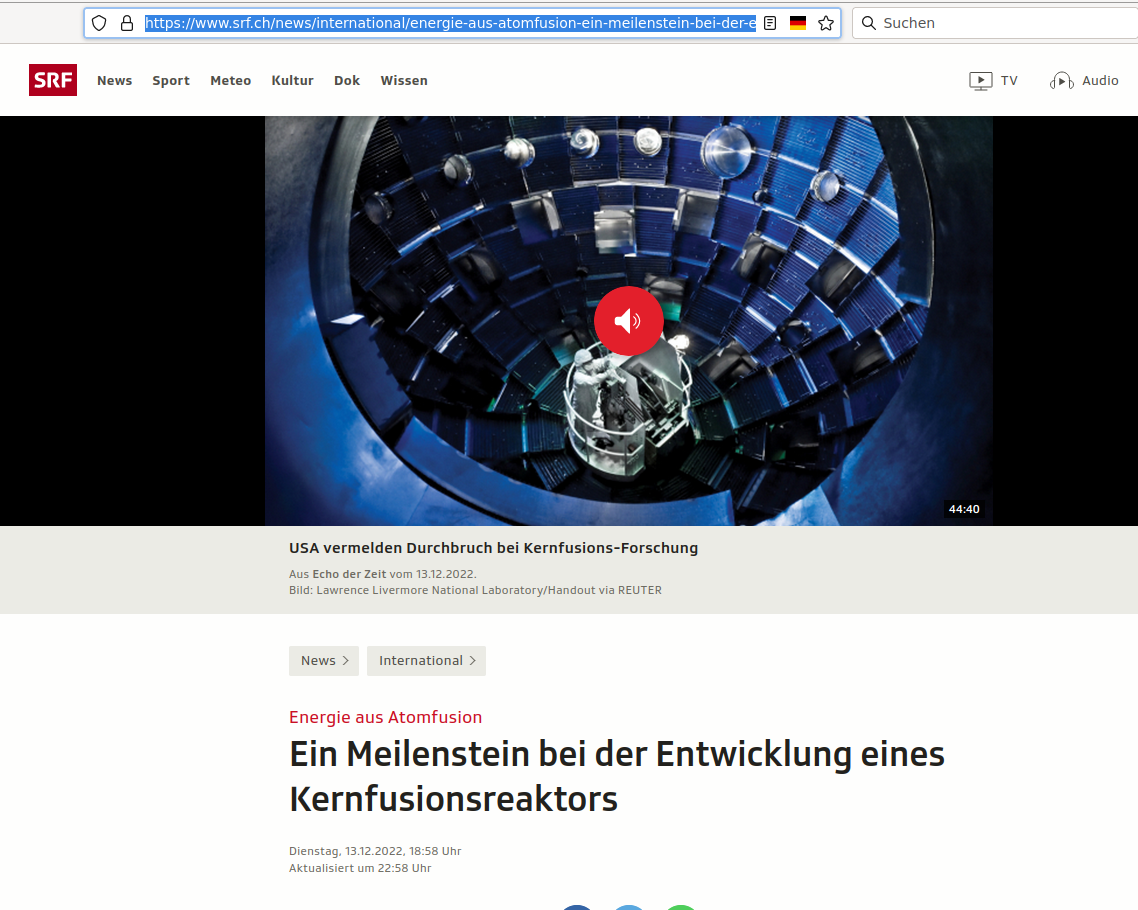1138x910 pixels.
Task: Open the TV section via its icon
Action: (x=979, y=80)
